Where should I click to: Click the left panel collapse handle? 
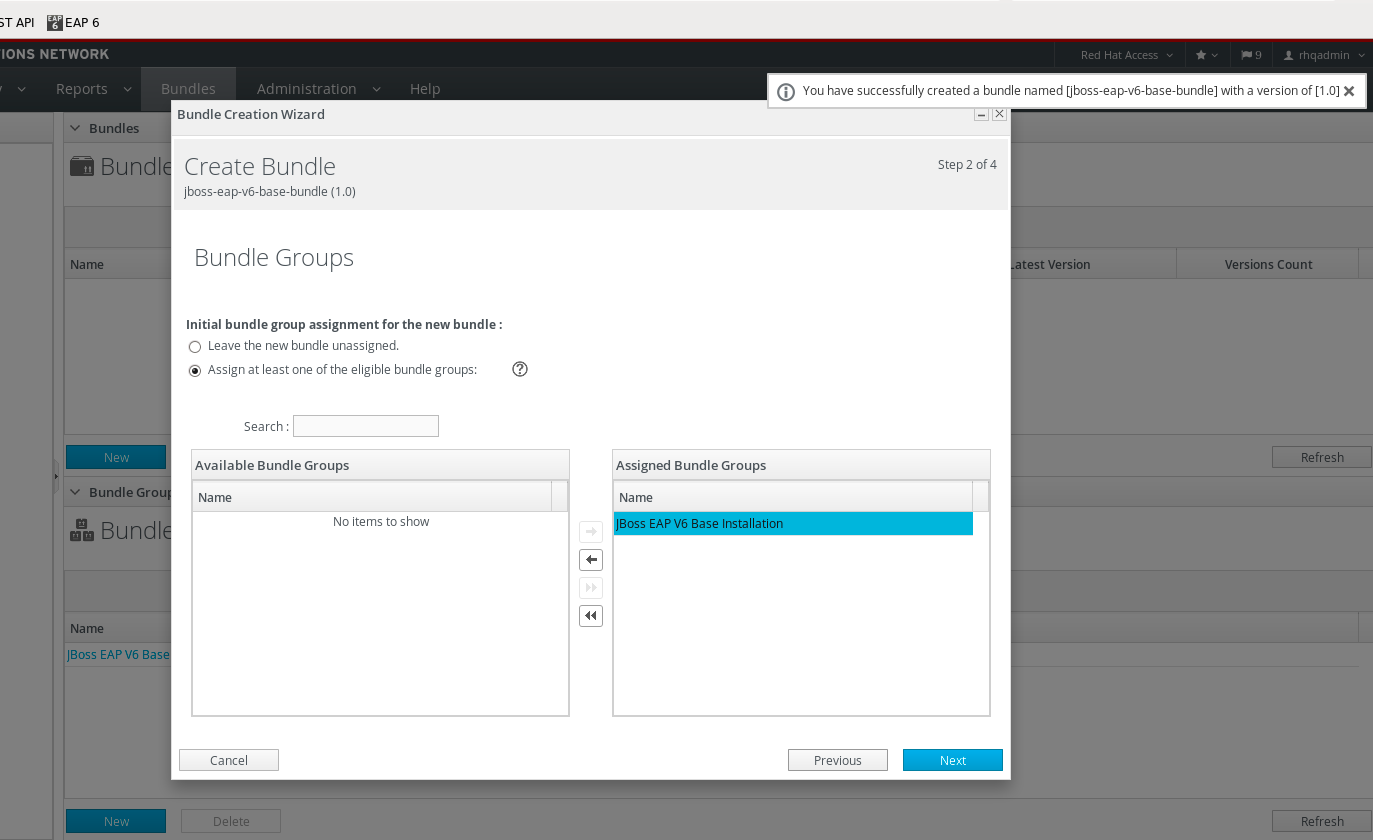(56, 477)
